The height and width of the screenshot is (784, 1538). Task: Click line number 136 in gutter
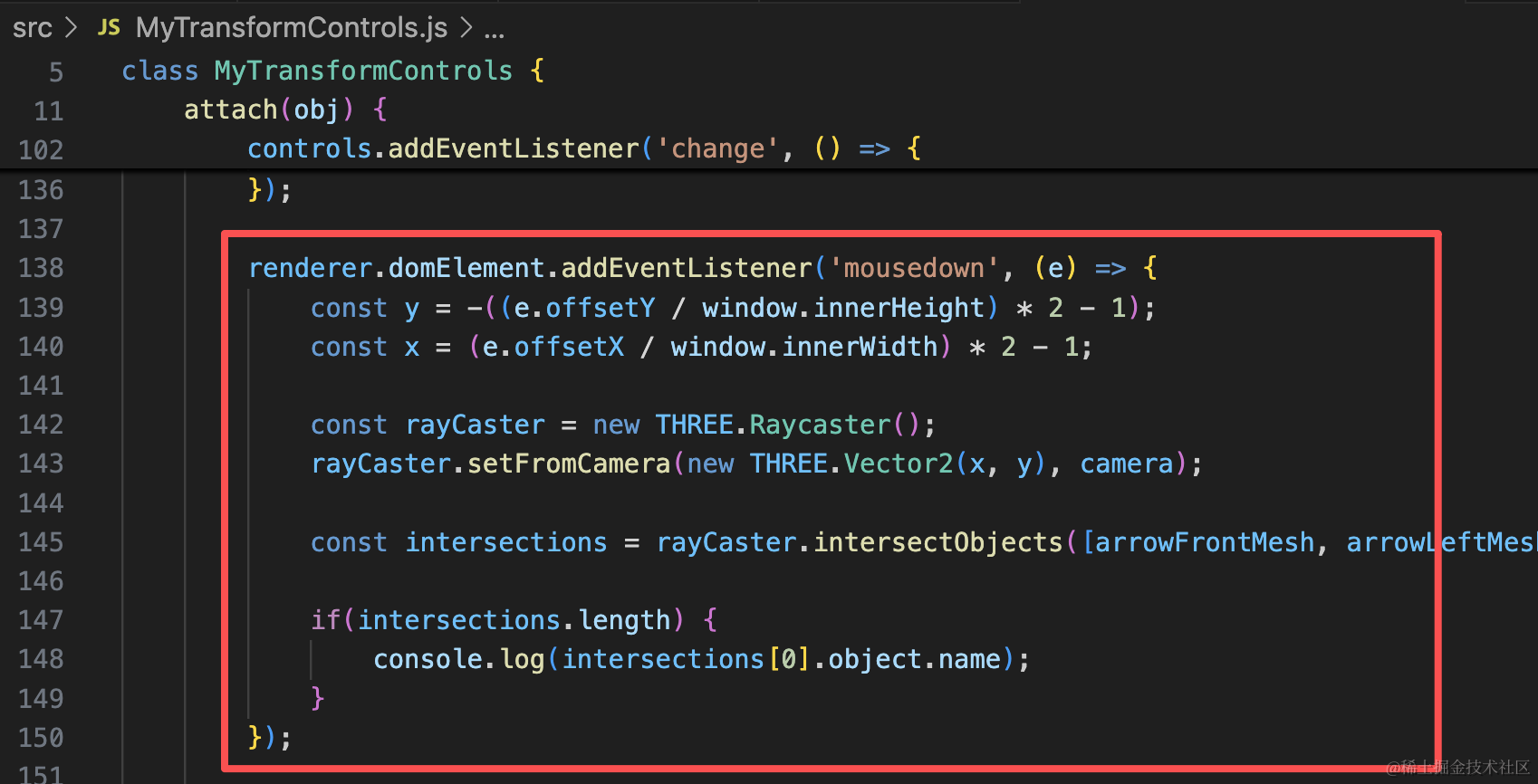tap(42, 190)
